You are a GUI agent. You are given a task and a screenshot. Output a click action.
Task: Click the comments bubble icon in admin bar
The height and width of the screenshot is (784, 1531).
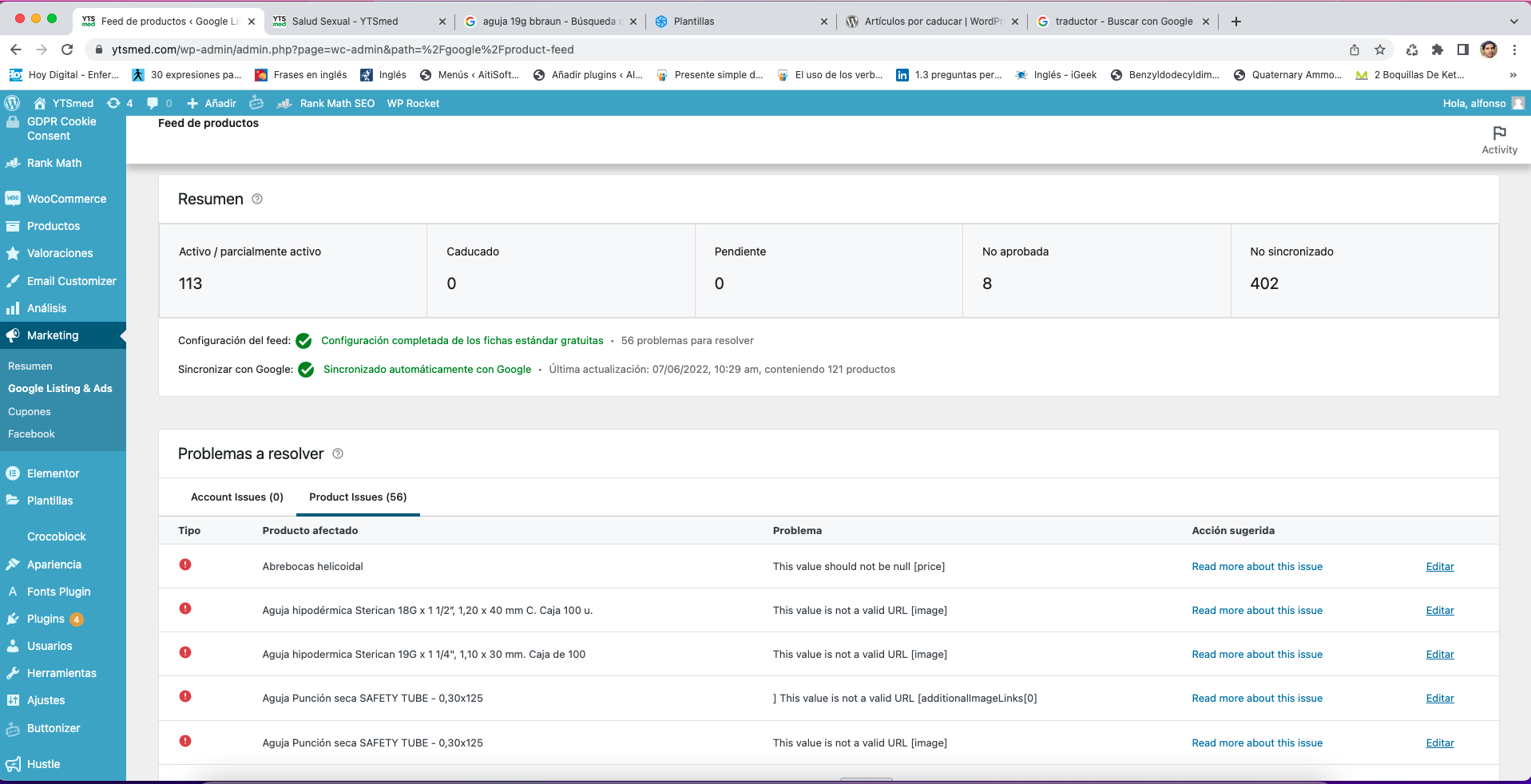[x=153, y=103]
